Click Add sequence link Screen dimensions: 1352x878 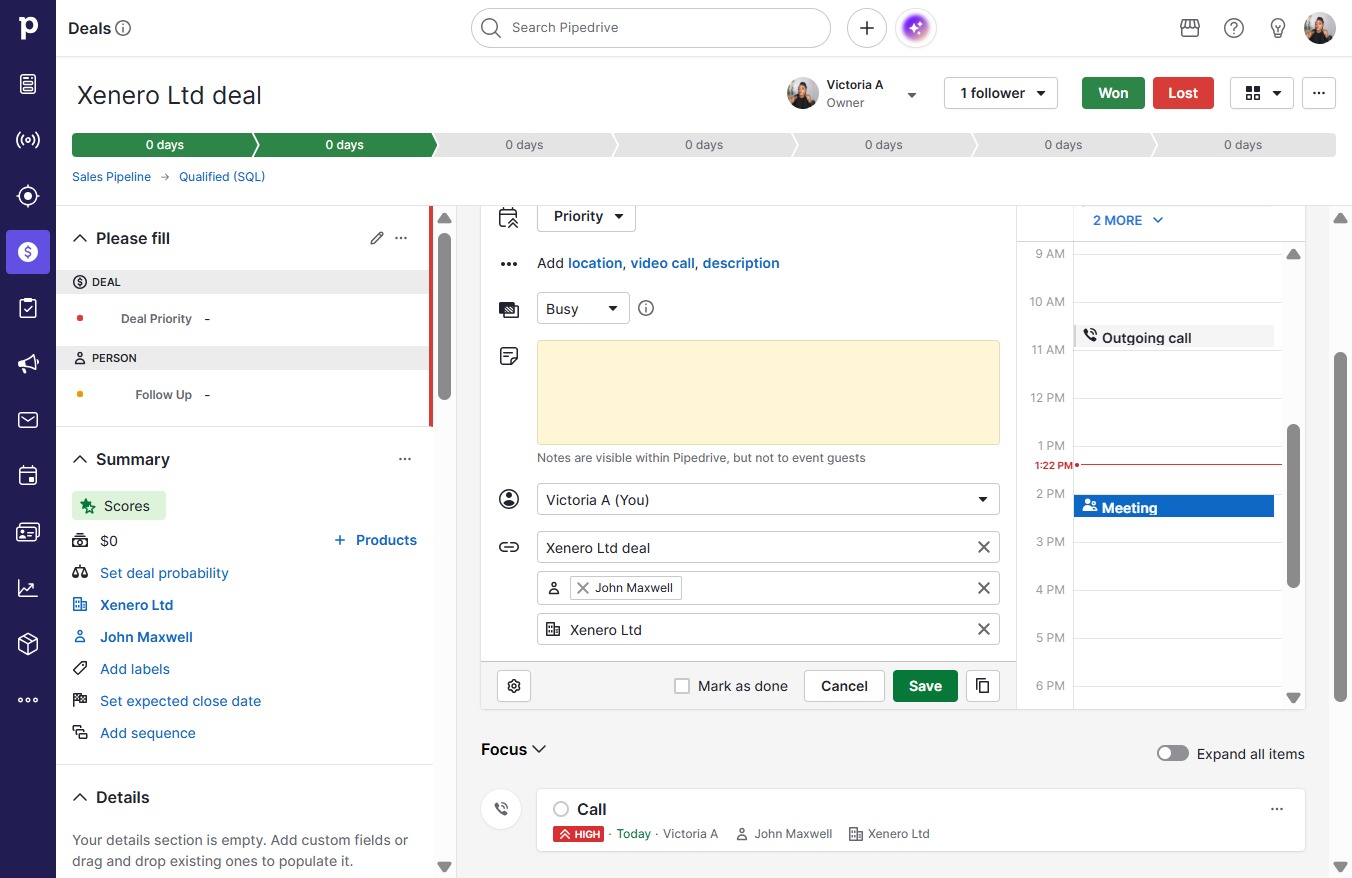click(148, 733)
